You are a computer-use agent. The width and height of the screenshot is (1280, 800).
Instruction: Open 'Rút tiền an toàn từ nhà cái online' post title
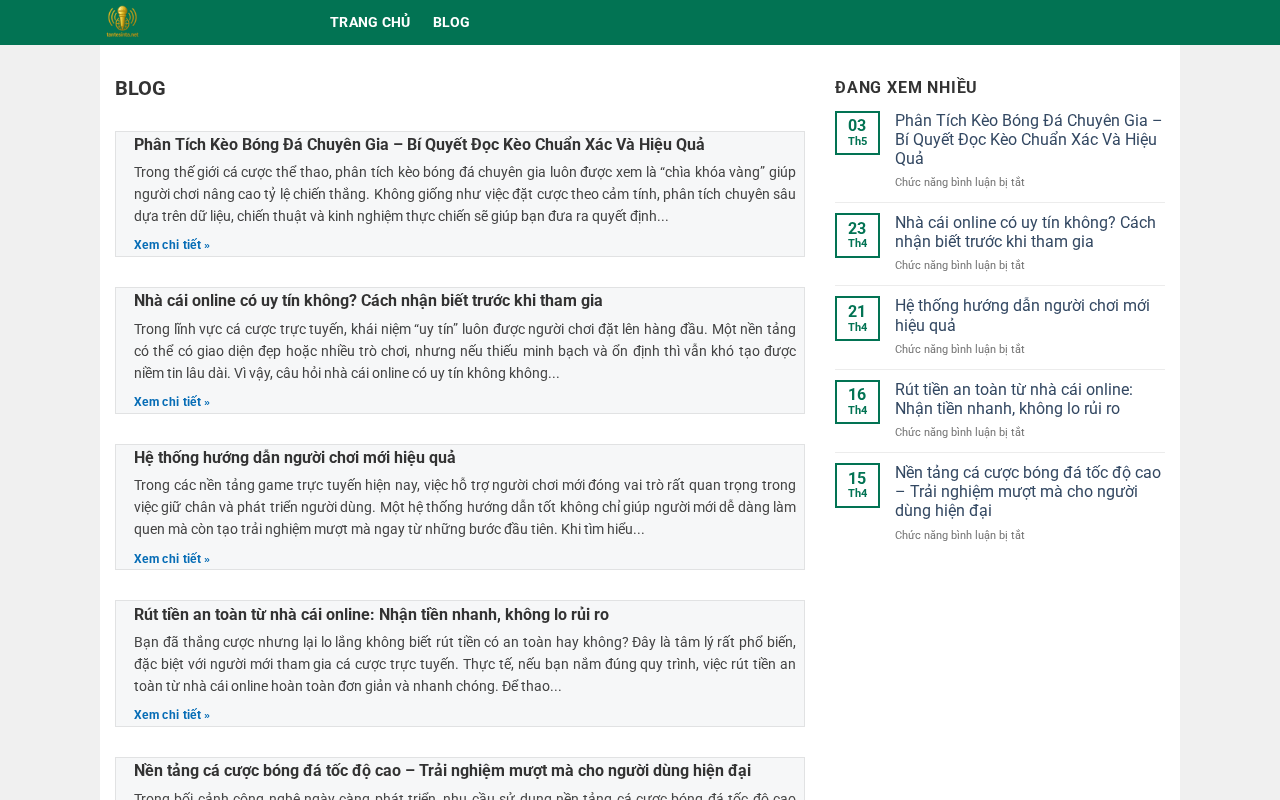pyautogui.click(x=371, y=614)
